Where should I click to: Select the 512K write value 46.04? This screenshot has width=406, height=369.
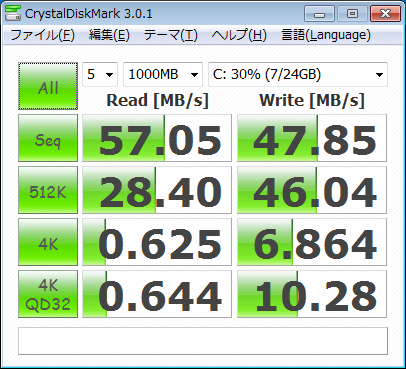pos(312,190)
